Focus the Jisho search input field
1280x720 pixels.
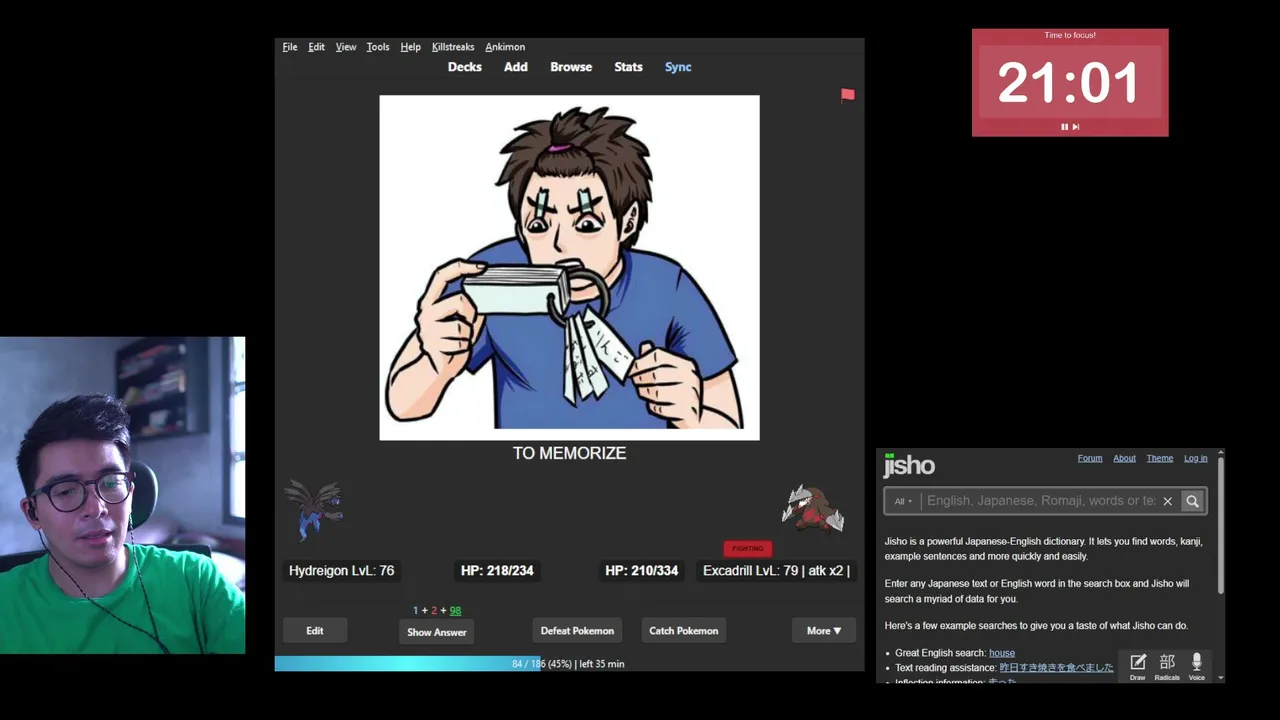tap(1040, 501)
